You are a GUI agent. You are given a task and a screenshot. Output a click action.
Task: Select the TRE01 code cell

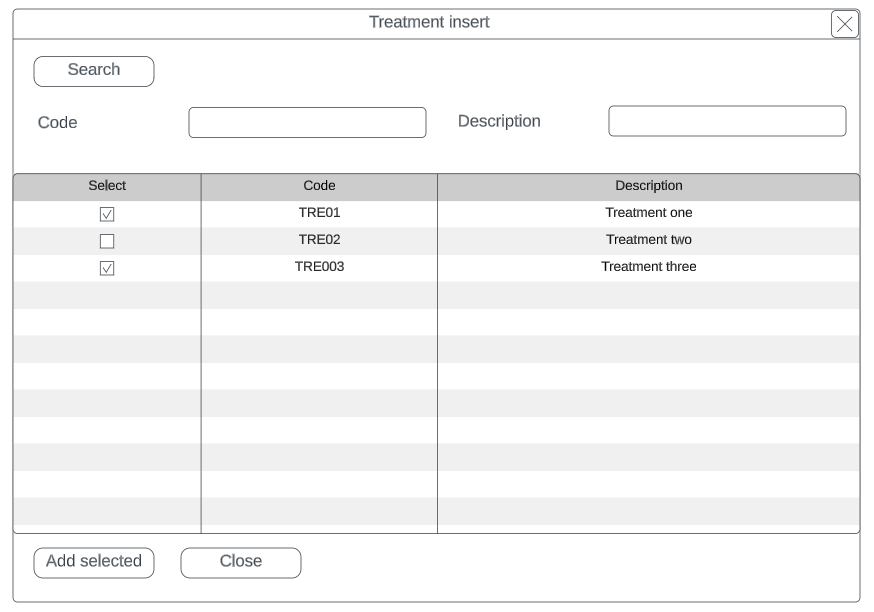[319, 213]
